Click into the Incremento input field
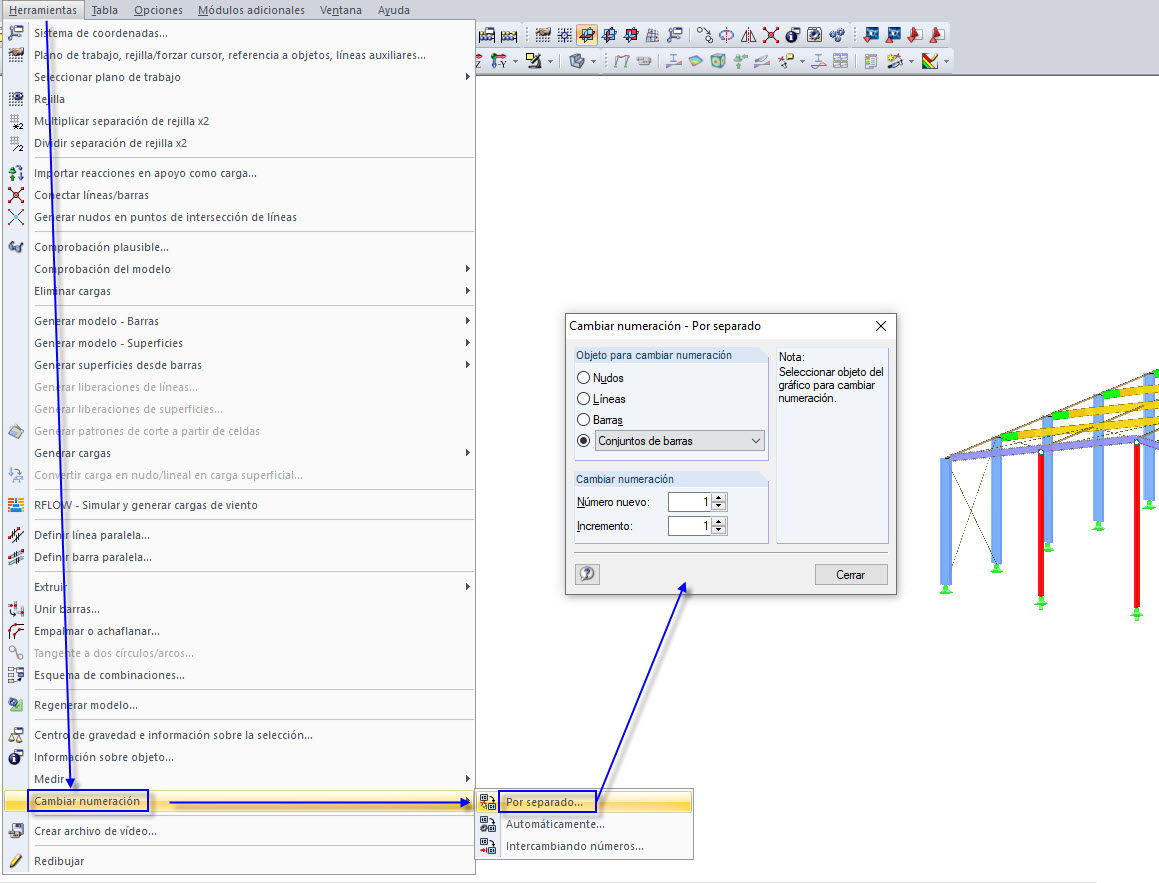Viewport: 1159px width, 883px height. [x=690, y=526]
